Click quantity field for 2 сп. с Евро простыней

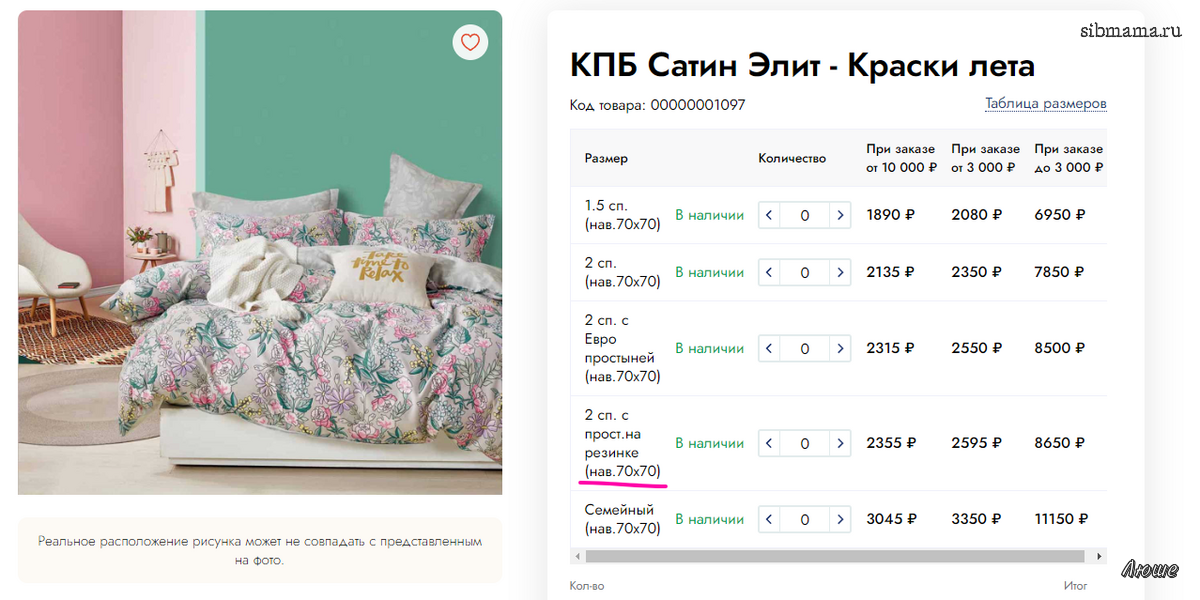point(805,349)
